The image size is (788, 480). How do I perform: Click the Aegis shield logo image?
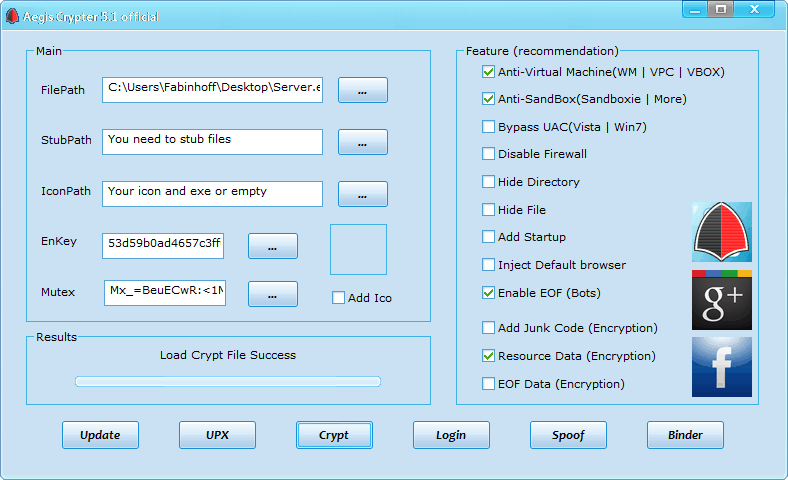(x=722, y=232)
